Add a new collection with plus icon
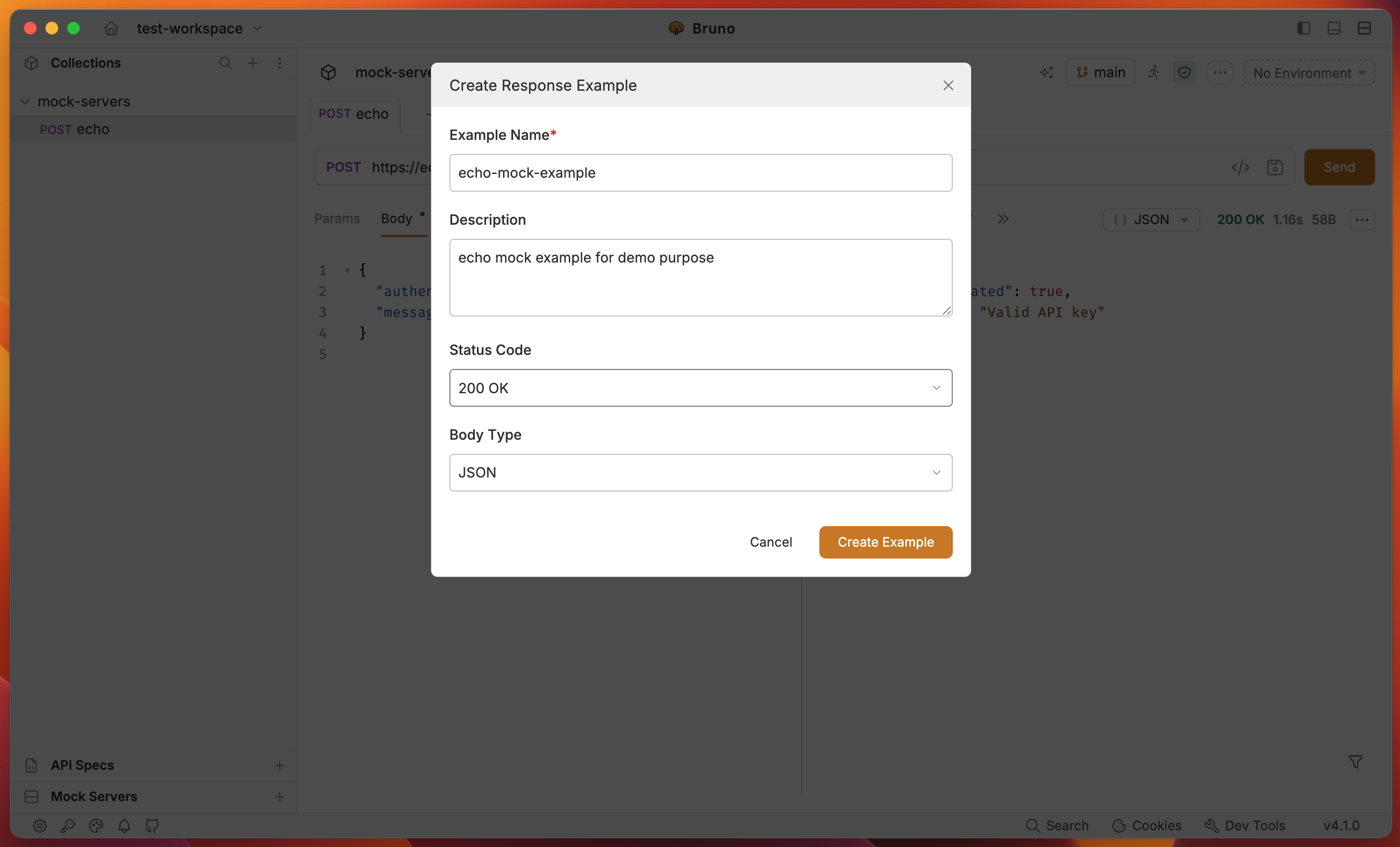Image resolution: width=1400 pixels, height=847 pixels. point(253,63)
